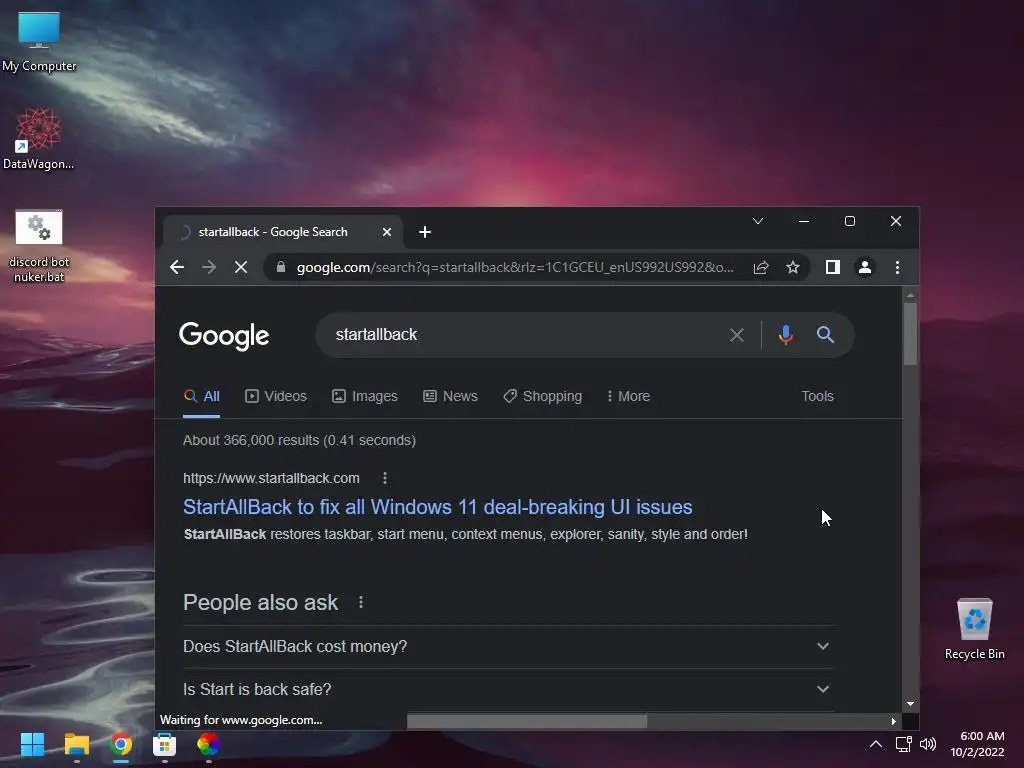Click the People also ask heading
The image size is (1024, 768).
point(261,602)
